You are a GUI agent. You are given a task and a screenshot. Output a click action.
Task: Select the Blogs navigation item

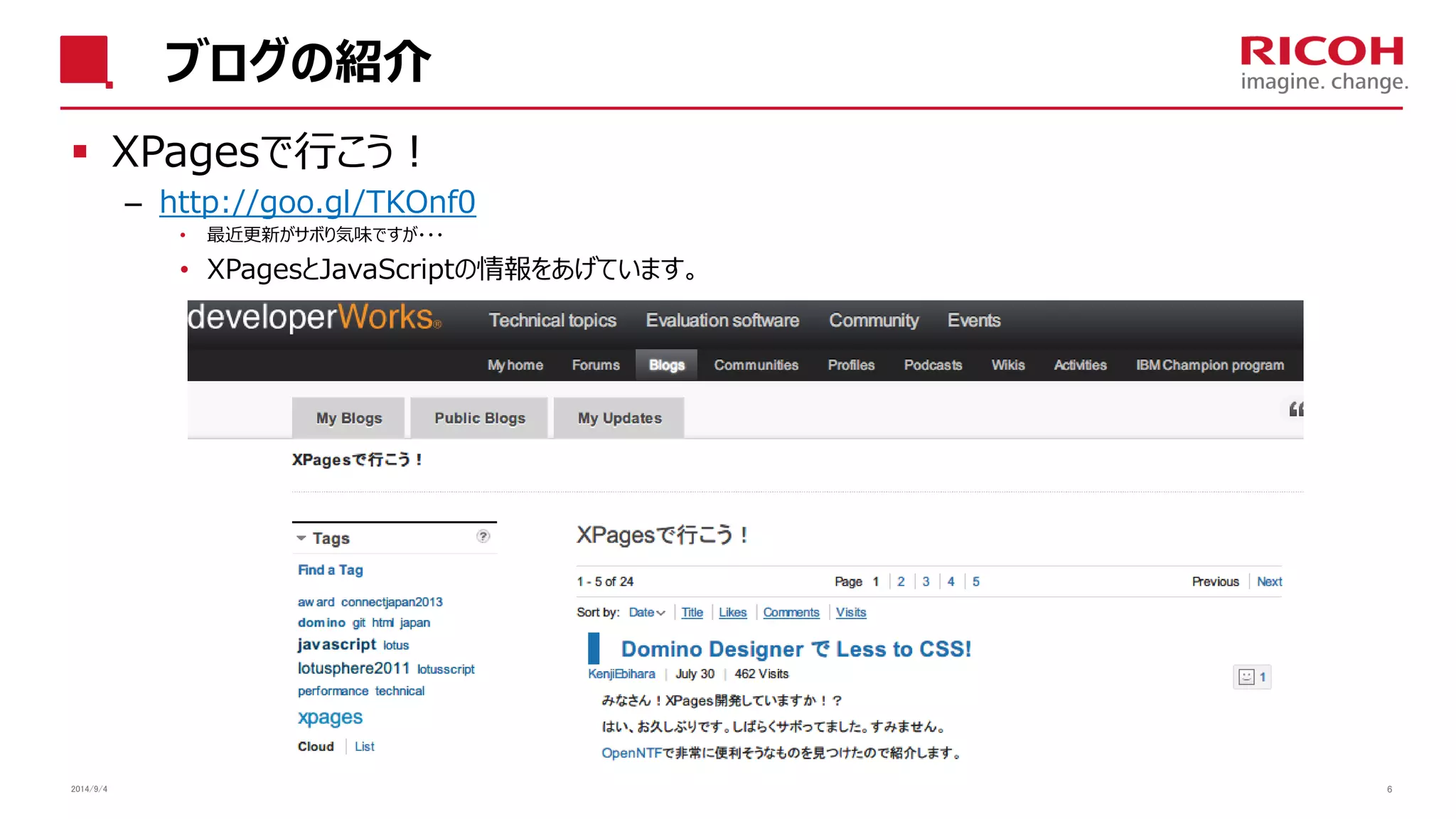666,365
